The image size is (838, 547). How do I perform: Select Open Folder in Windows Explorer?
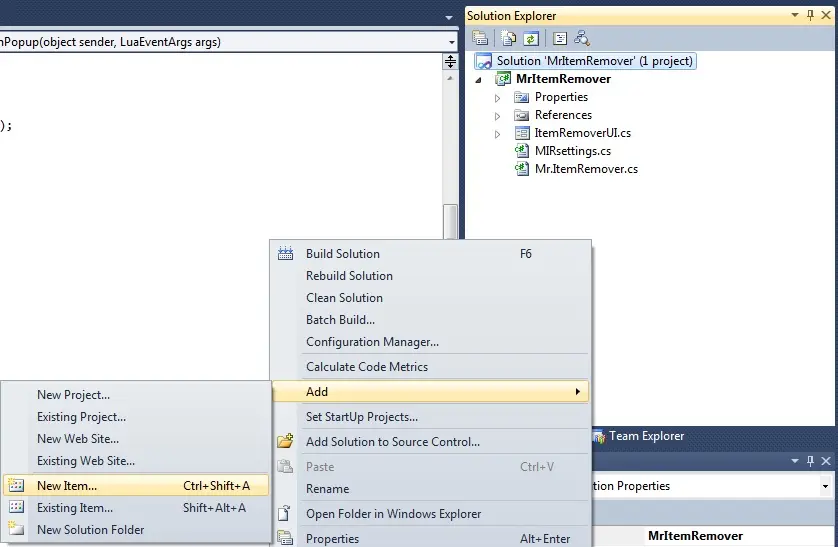click(x=431, y=514)
